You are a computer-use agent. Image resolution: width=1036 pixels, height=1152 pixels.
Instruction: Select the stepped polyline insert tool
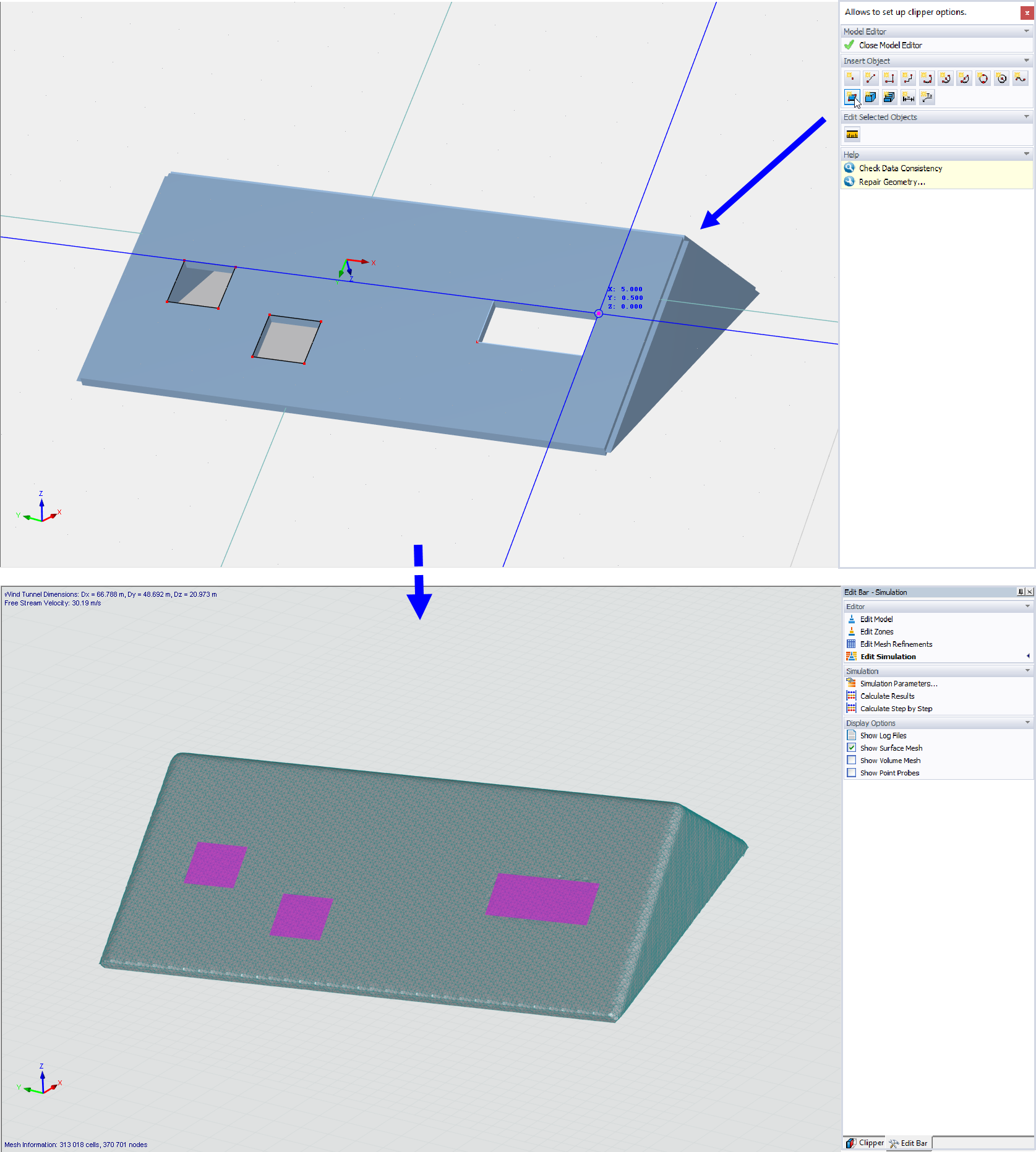click(x=908, y=78)
